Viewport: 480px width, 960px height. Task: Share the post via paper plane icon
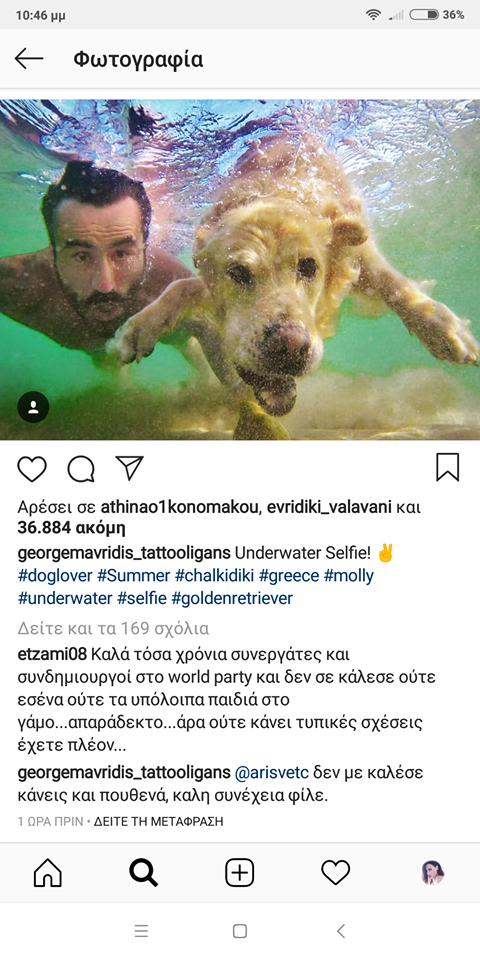tap(129, 468)
